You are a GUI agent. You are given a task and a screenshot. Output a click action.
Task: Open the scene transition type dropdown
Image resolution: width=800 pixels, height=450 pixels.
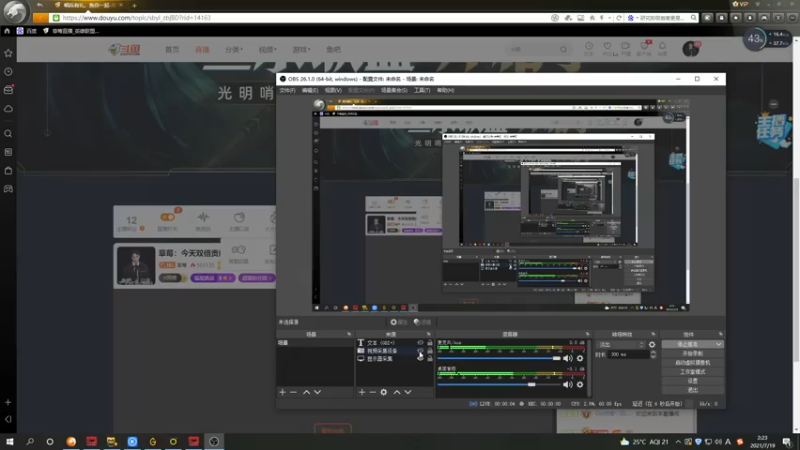pos(621,344)
